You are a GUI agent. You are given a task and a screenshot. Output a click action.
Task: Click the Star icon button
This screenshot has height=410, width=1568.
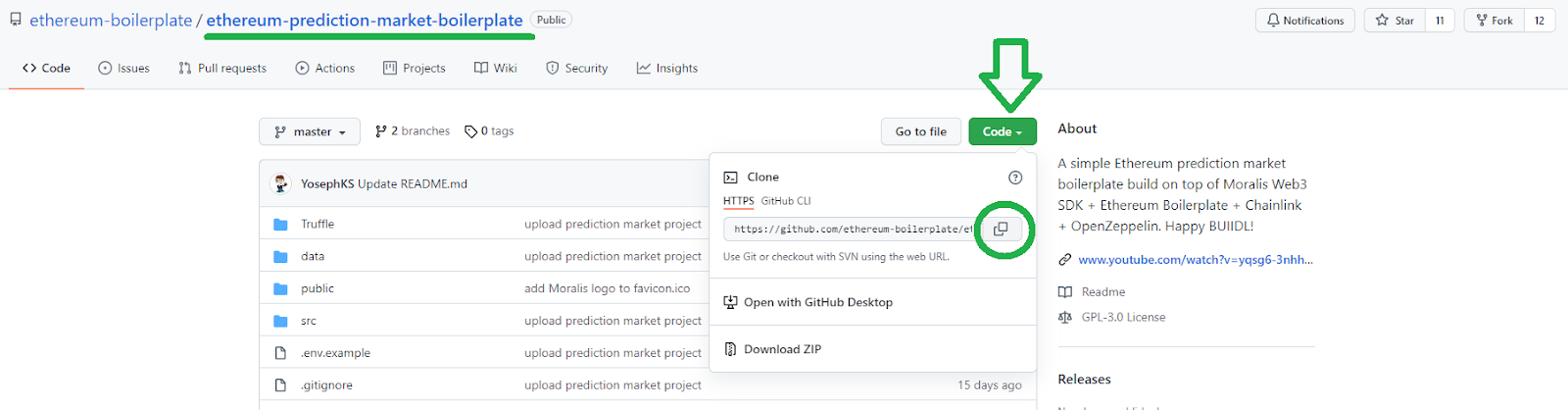tap(1395, 21)
